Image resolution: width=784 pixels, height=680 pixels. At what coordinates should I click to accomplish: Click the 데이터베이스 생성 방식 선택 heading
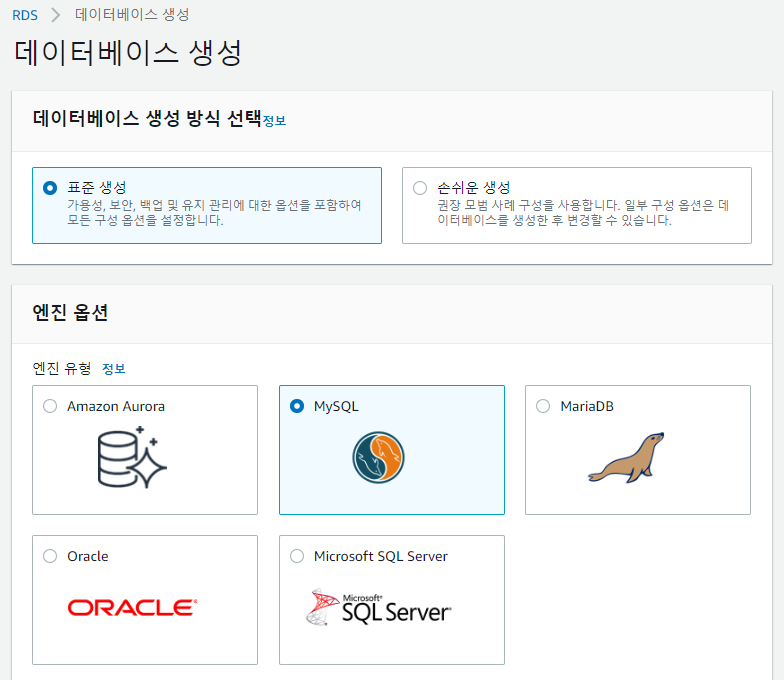(146, 118)
